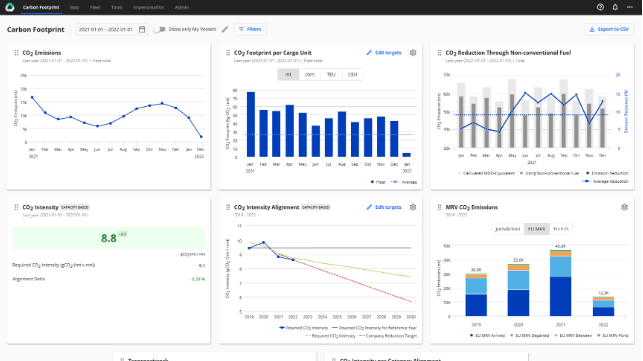Image resolution: width=643 pixels, height=361 pixels.
Task: Toggle Fleet legend entry in footprint chart
Action: (x=378, y=182)
